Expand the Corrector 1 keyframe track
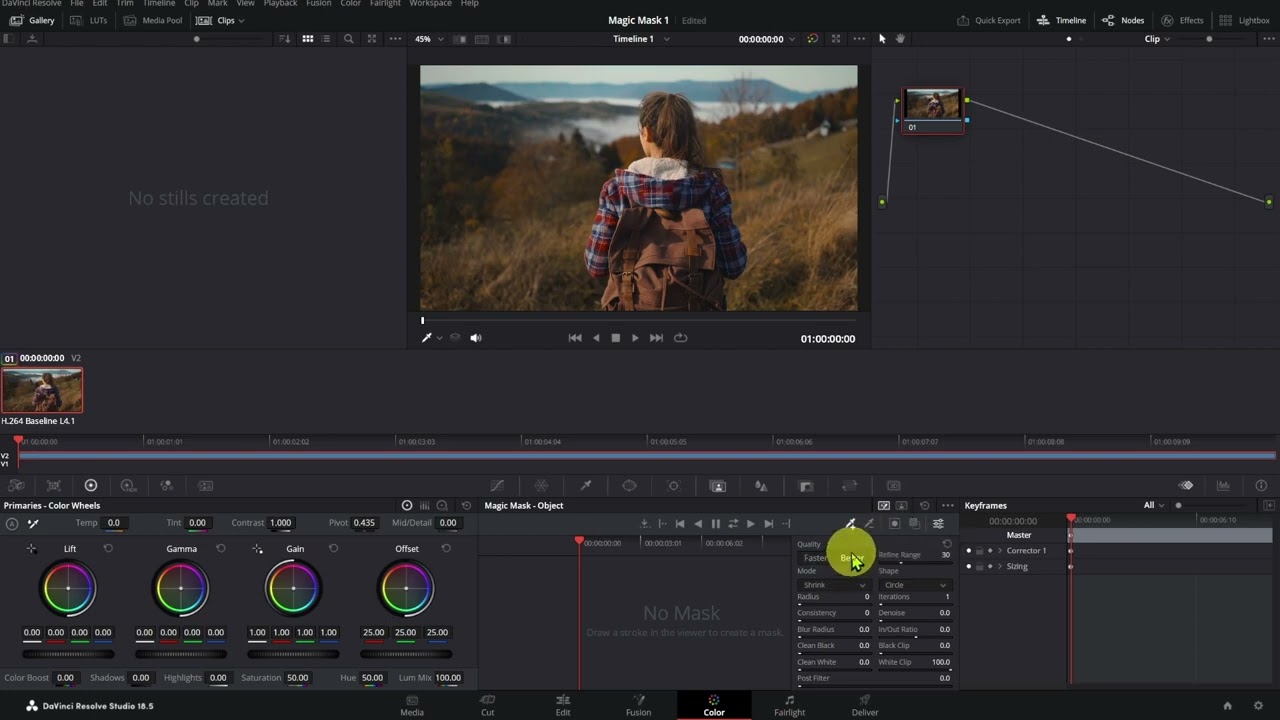 [1000, 551]
